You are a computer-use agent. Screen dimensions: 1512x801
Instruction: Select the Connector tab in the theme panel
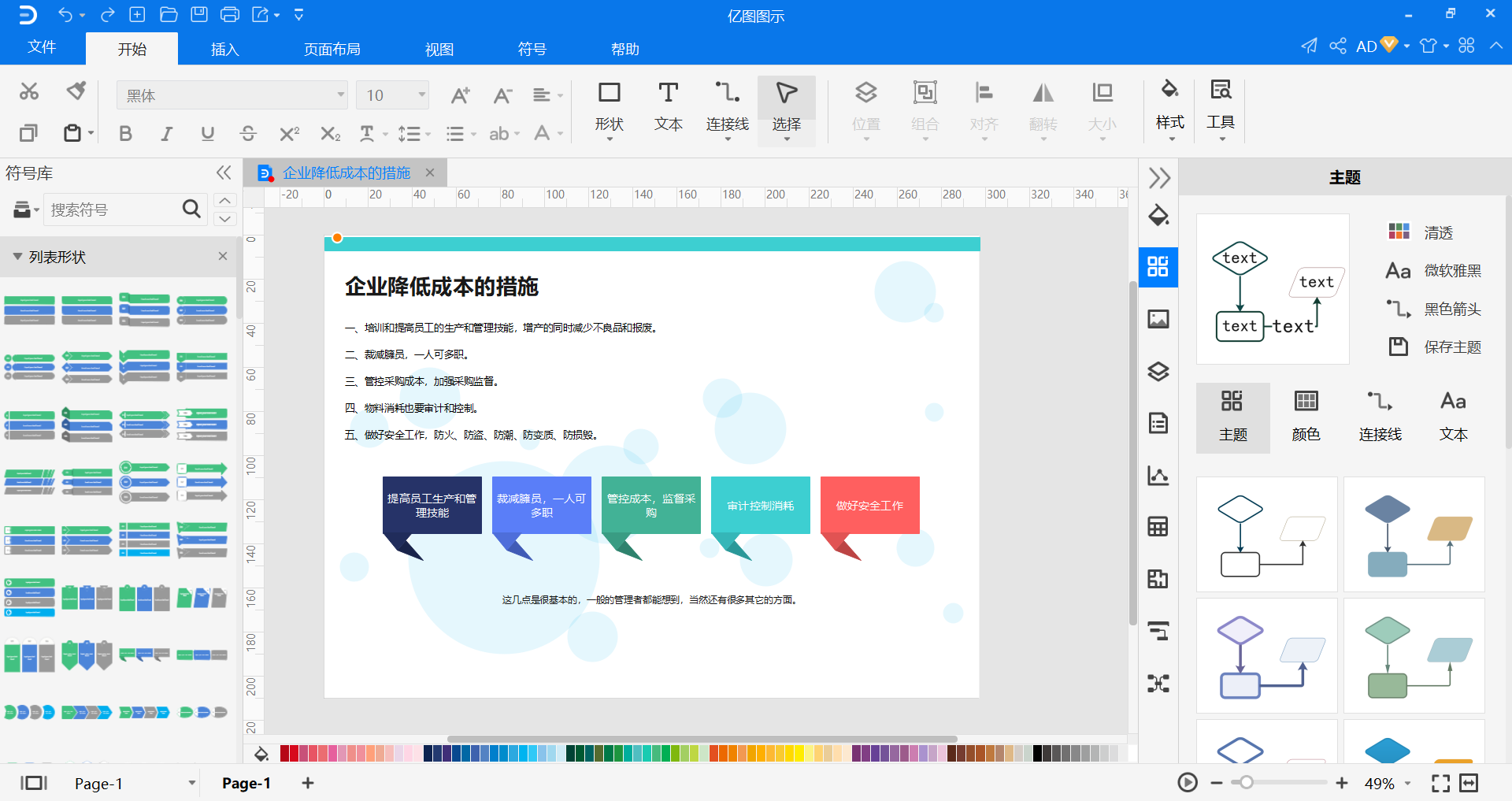[1380, 417]
